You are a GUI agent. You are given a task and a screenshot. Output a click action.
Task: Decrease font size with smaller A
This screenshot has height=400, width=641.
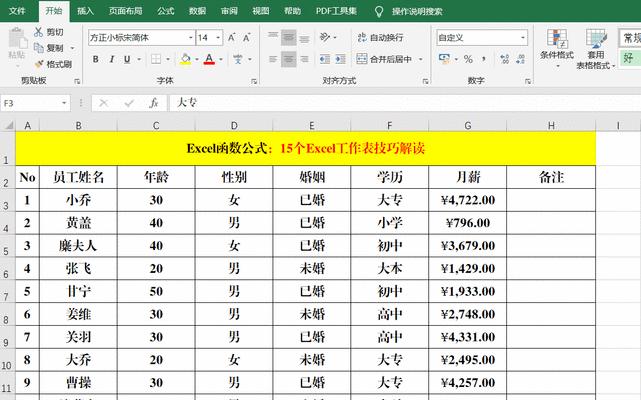click(246, 38)
